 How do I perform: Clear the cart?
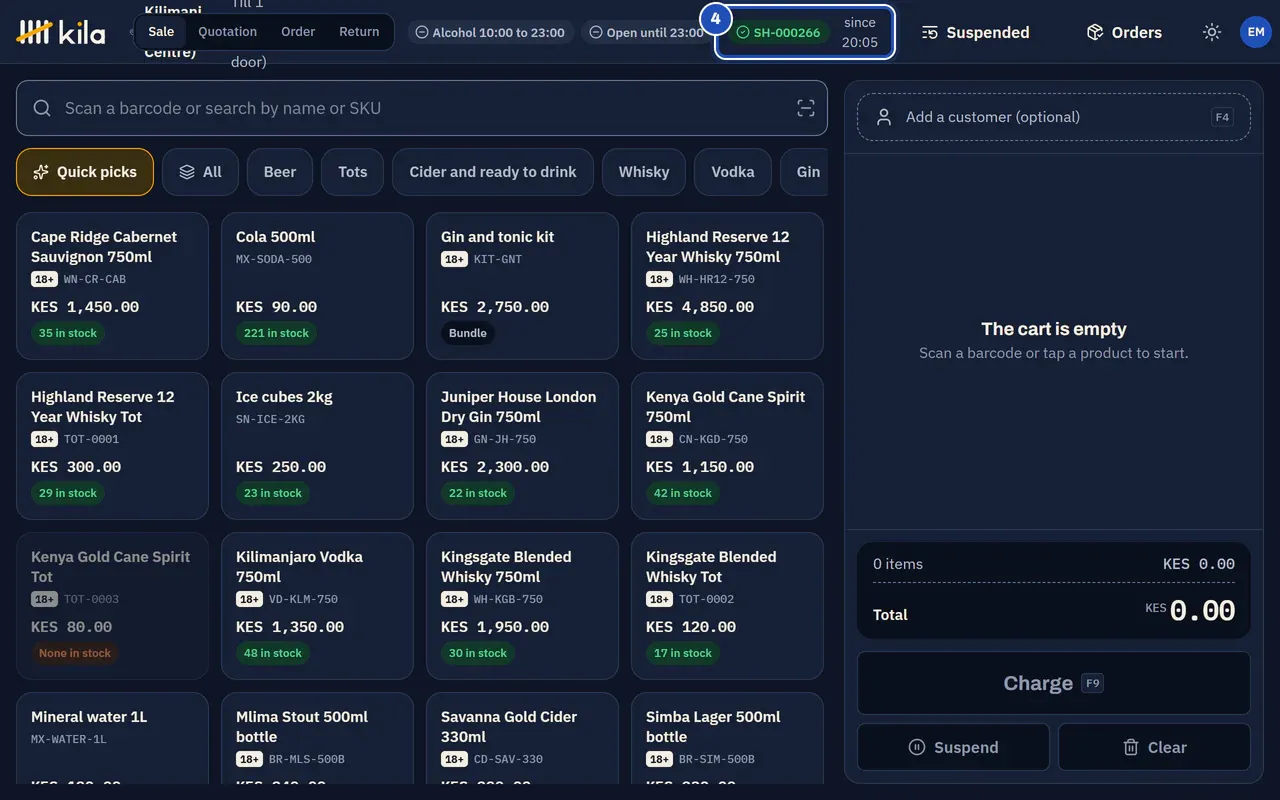pos(1155,747)
